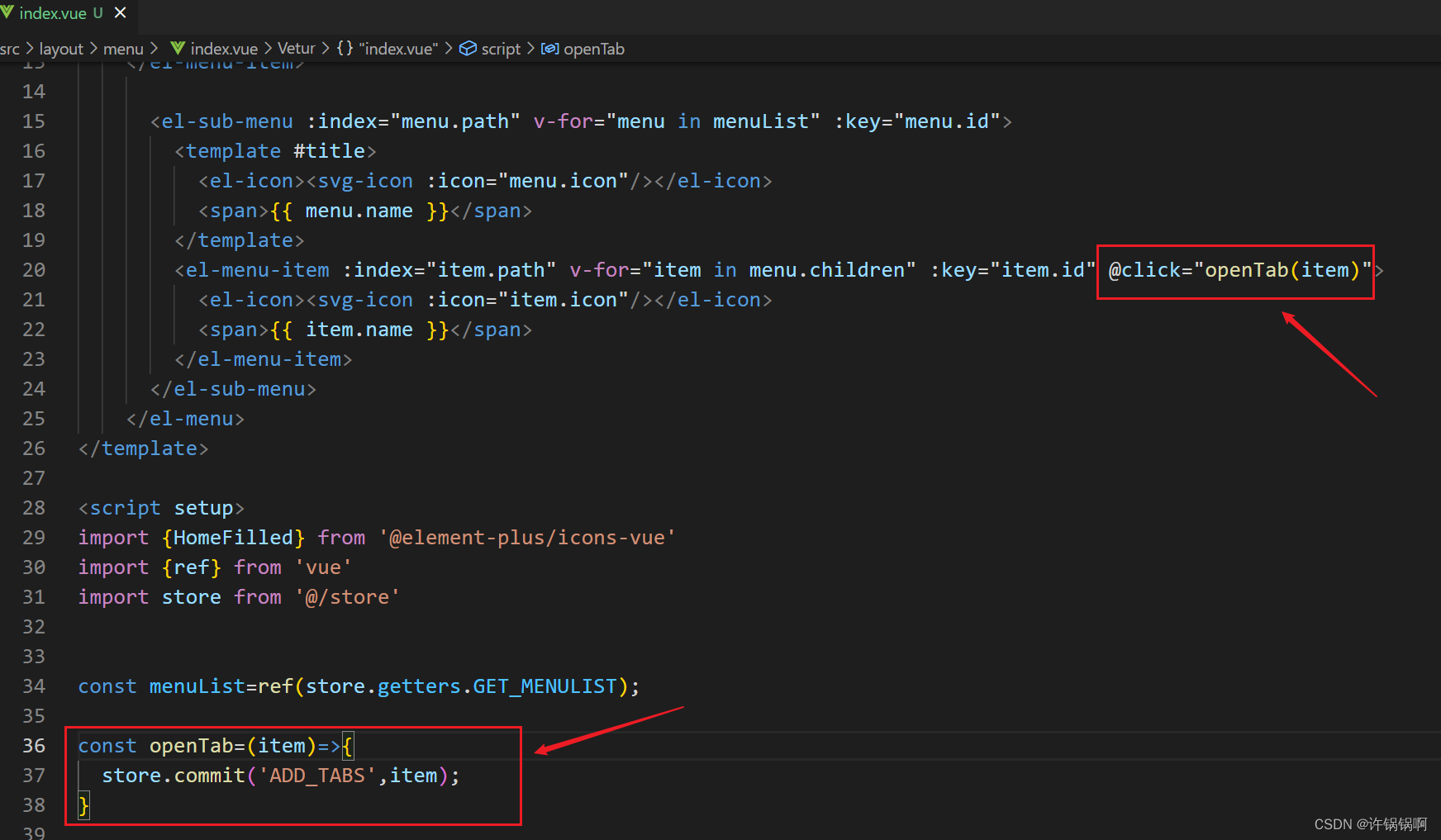1441x840 pixels.
Task: Click '@element-plus/icons-vue' string
Action: point(527,538)
